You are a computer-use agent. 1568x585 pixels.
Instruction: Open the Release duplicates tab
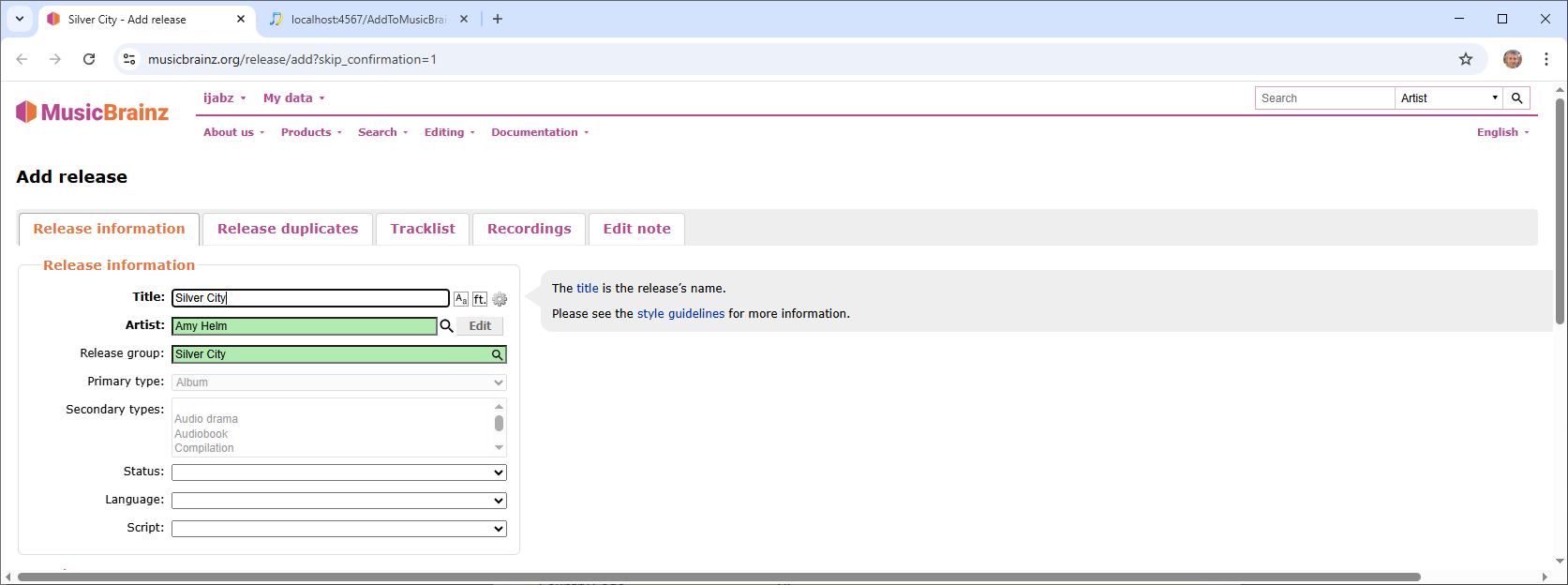(x=288, y=229)
